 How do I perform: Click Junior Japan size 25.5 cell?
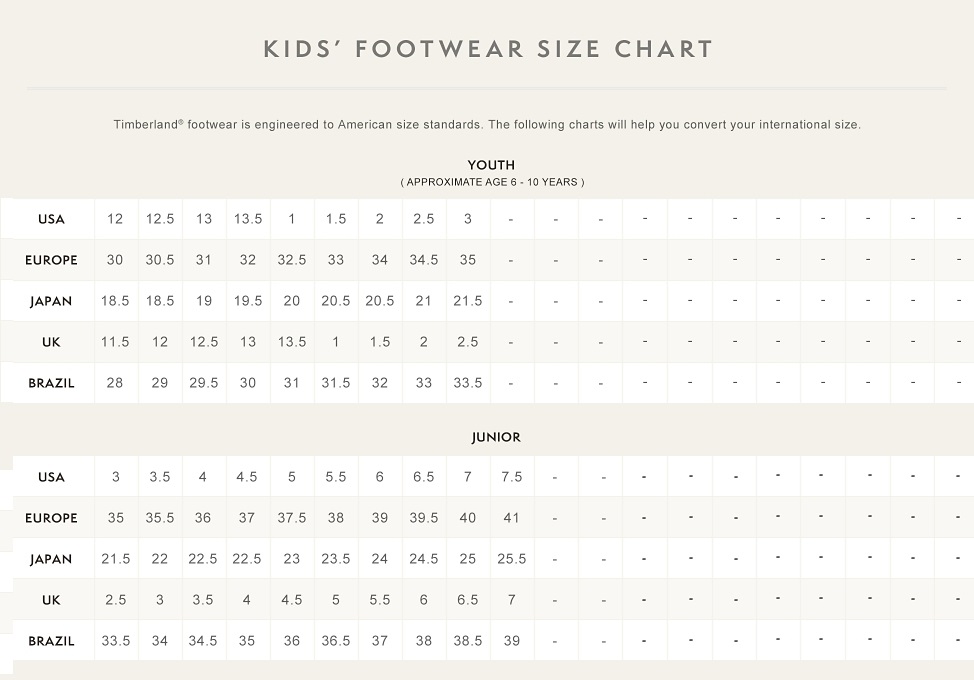pyautogui.click(x=512, y=559)
